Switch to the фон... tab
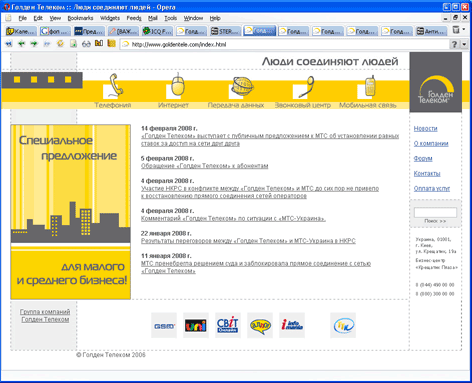The width and height of the screenshot is (472, 383). [x=55, y=31]
